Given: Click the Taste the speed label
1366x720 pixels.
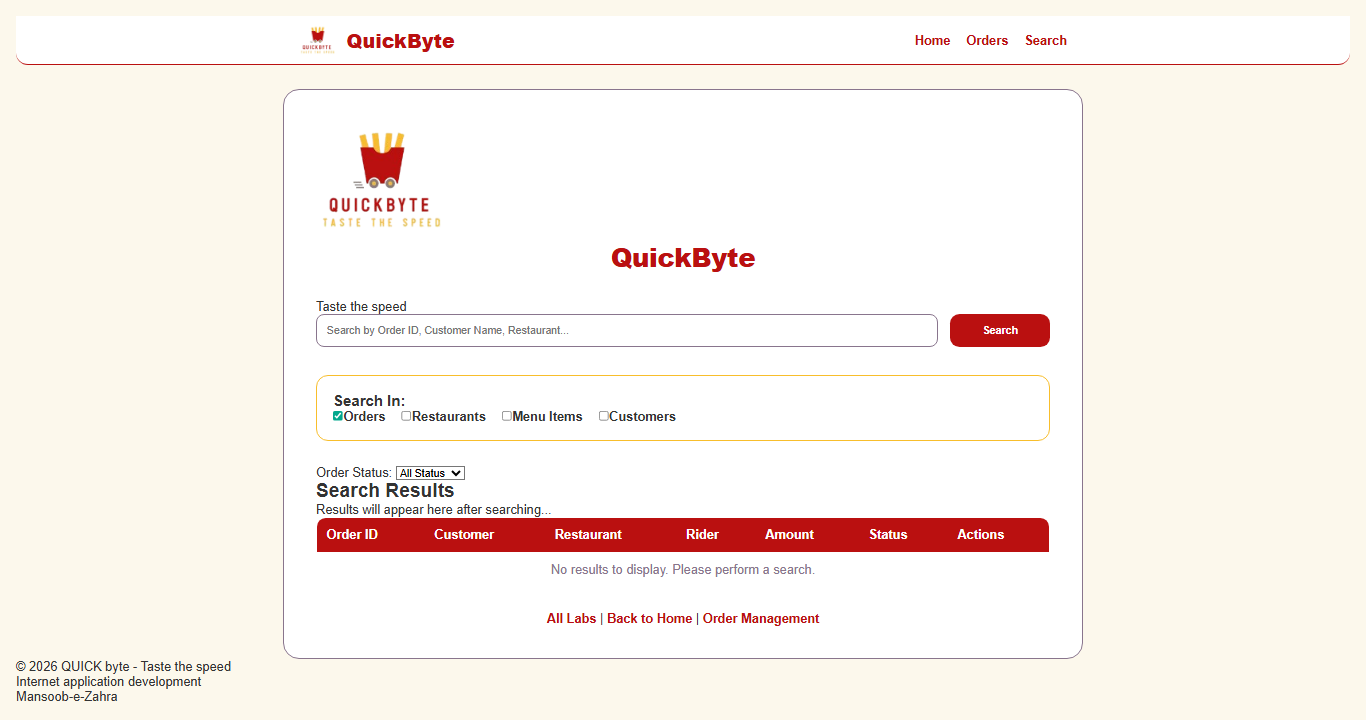Looking at the screenshot, I should point(361,306).
